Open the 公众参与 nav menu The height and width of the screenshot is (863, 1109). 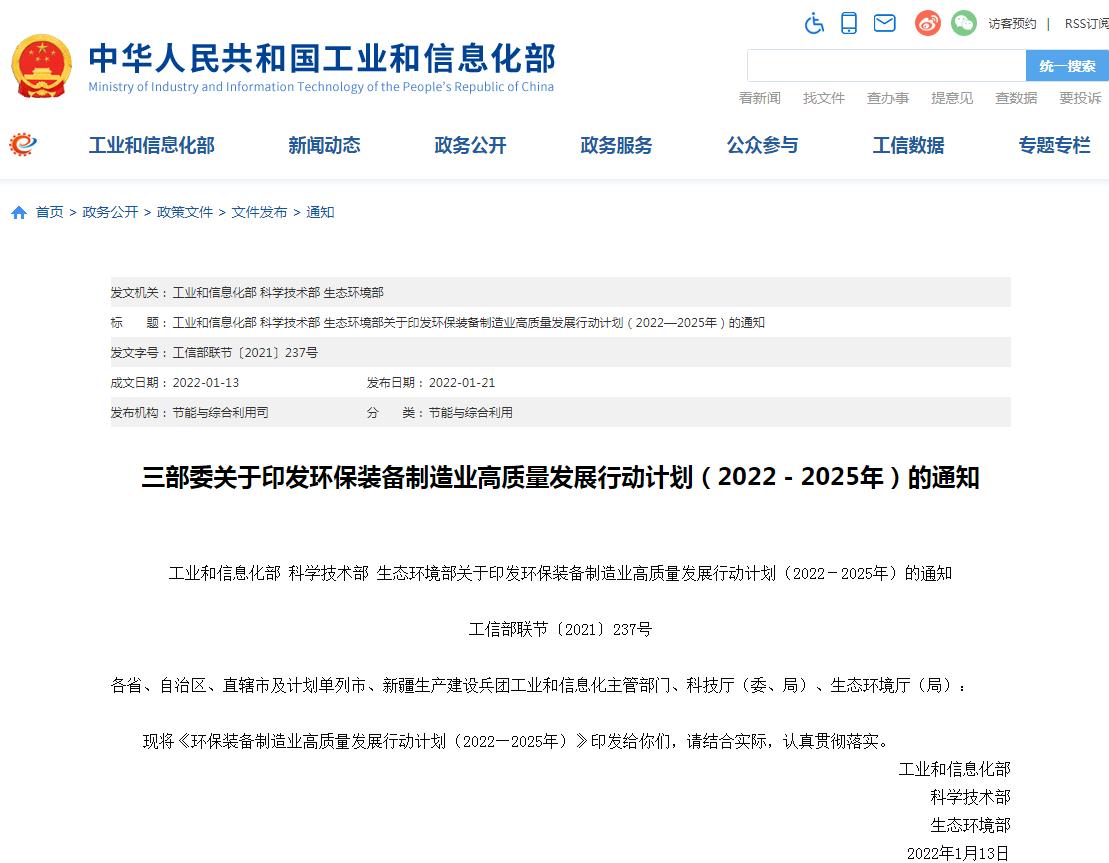point(762,145)
